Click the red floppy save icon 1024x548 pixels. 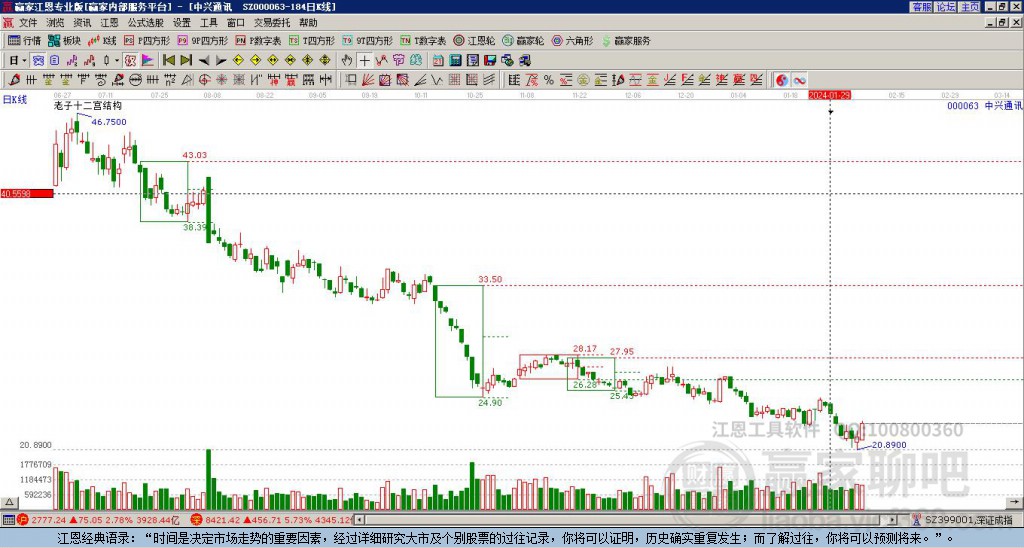tap(490, 60)
